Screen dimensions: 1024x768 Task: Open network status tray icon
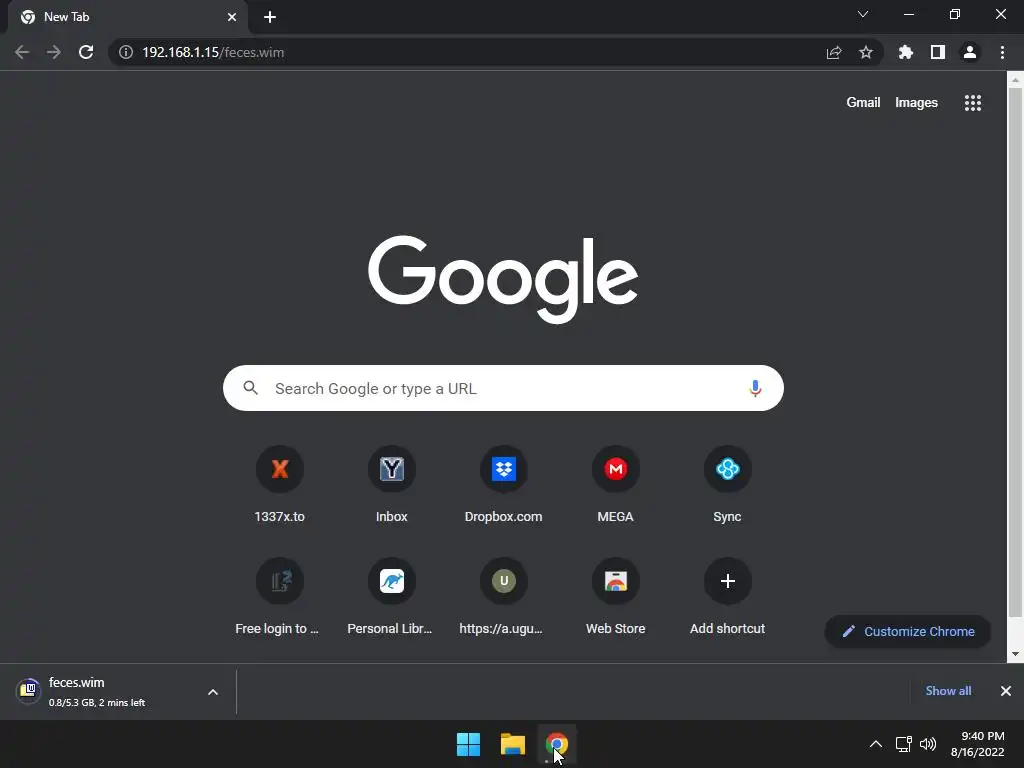pos(903,744)
